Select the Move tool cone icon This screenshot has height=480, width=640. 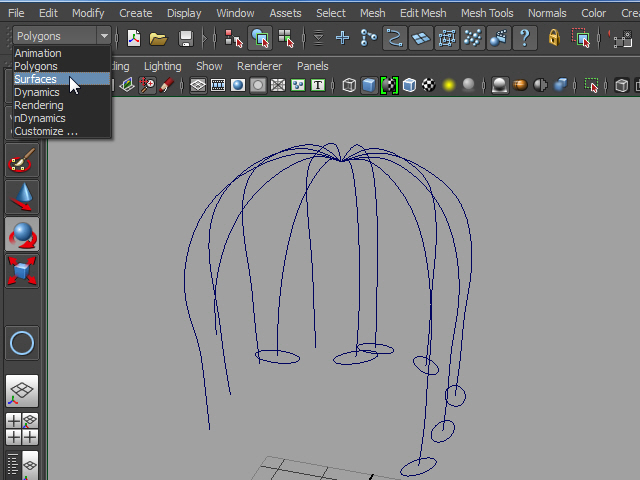click(22, 198)
